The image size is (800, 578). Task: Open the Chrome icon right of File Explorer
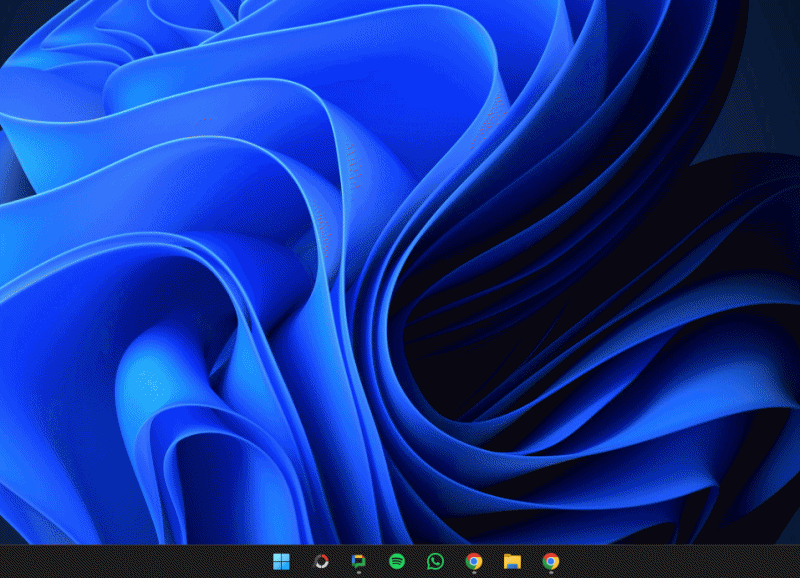tap(551, 561)
